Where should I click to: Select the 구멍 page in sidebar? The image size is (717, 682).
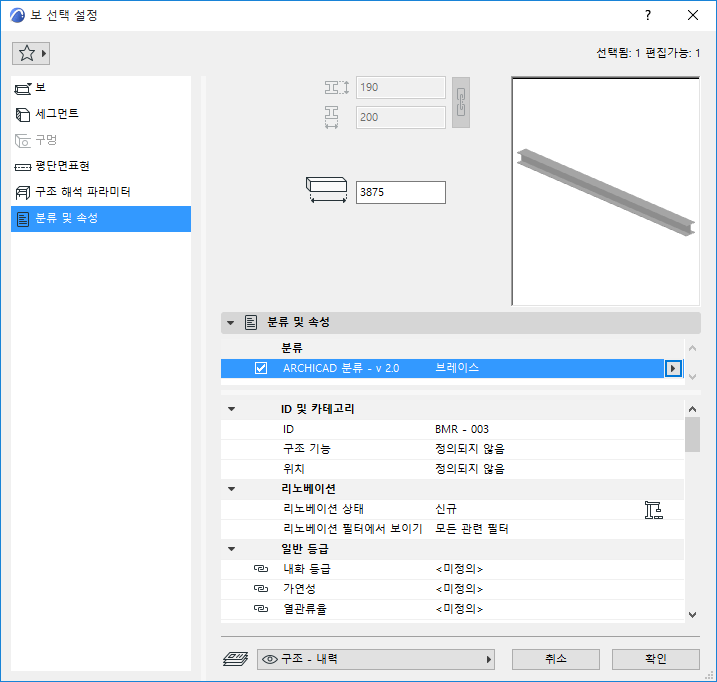coord(101,140)
